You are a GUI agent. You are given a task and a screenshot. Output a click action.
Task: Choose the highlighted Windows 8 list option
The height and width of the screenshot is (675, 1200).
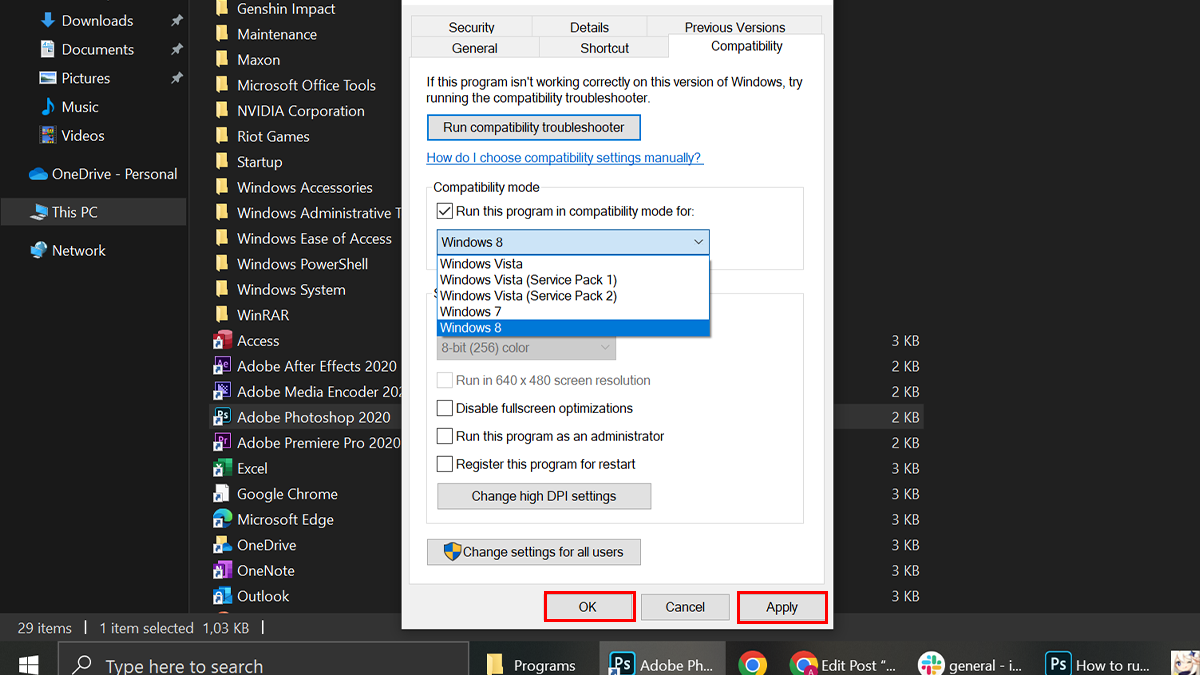coord(574,328)
